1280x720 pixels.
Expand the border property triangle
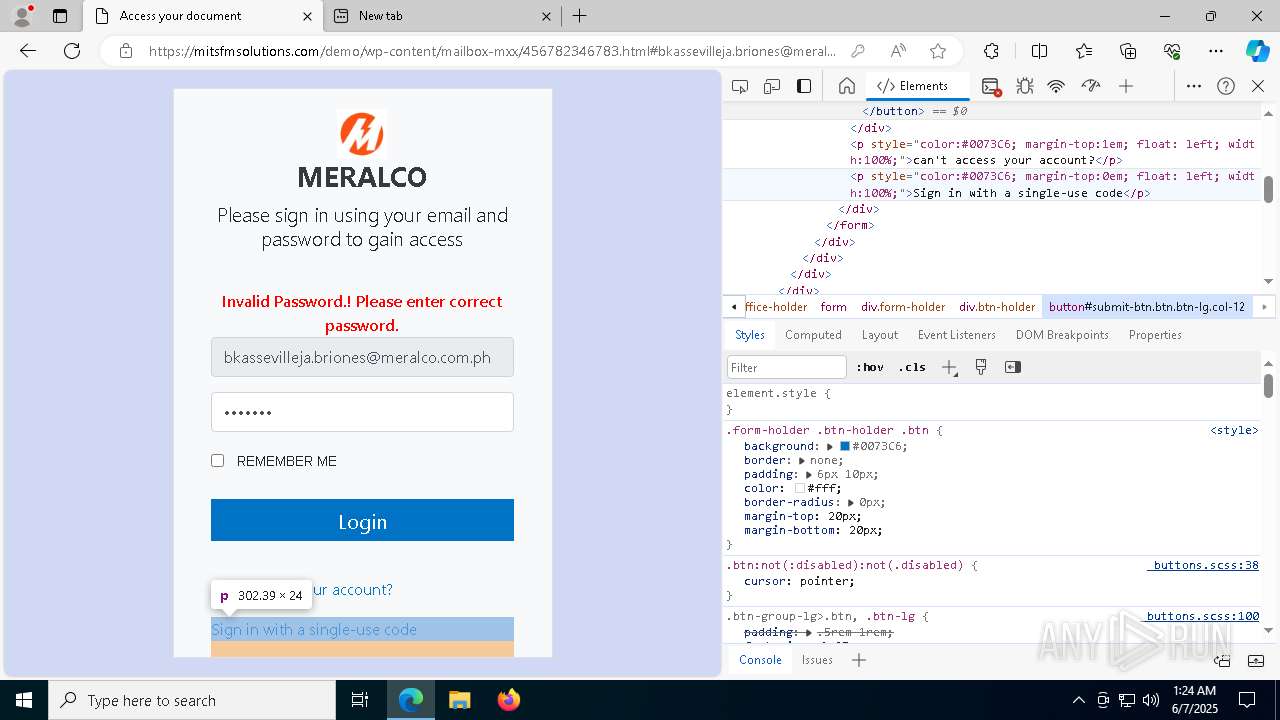coord(802,460)
